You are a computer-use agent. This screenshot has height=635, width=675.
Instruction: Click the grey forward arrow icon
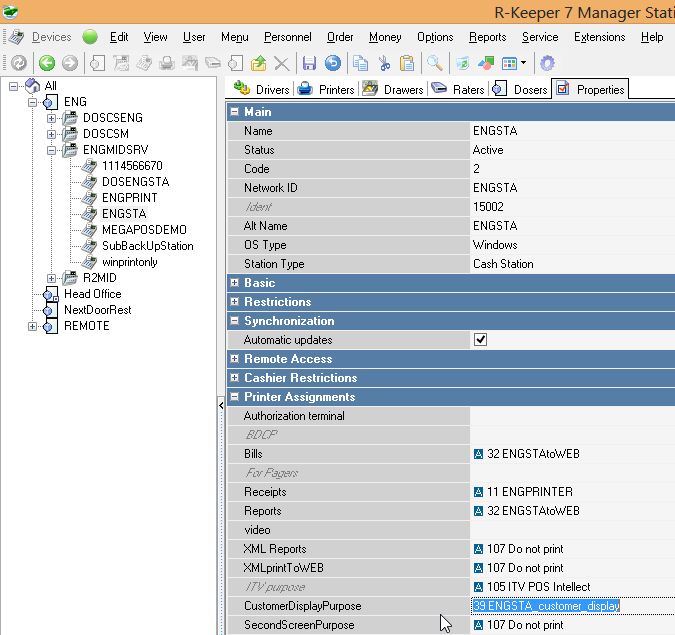(x=70, y=63)
